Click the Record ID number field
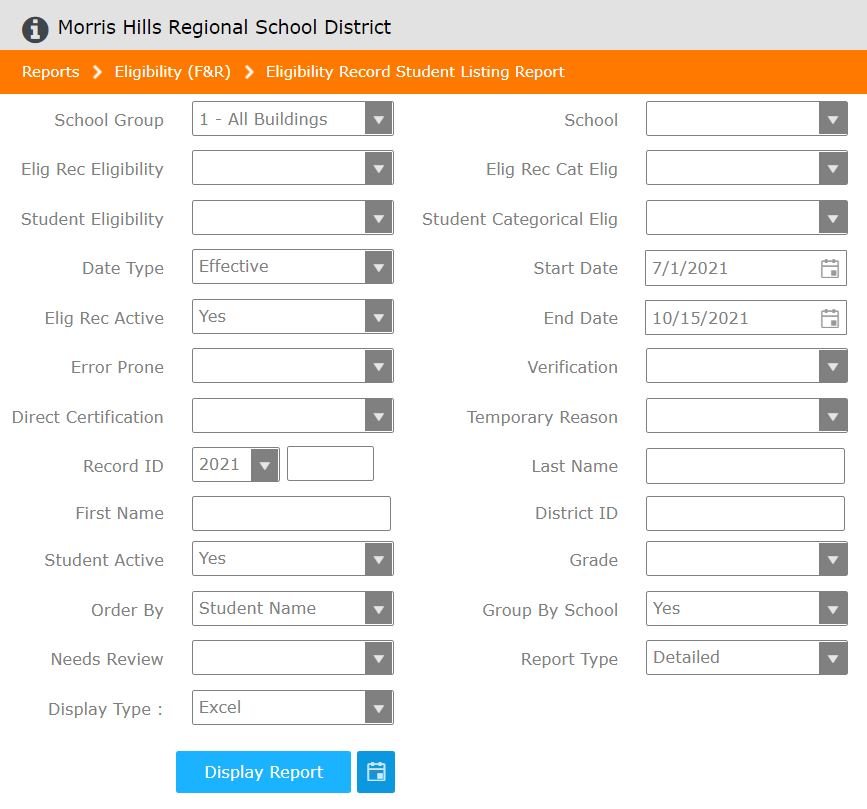Image resolution: width=867 pixels, height=809 pixels. pos(330,464)
